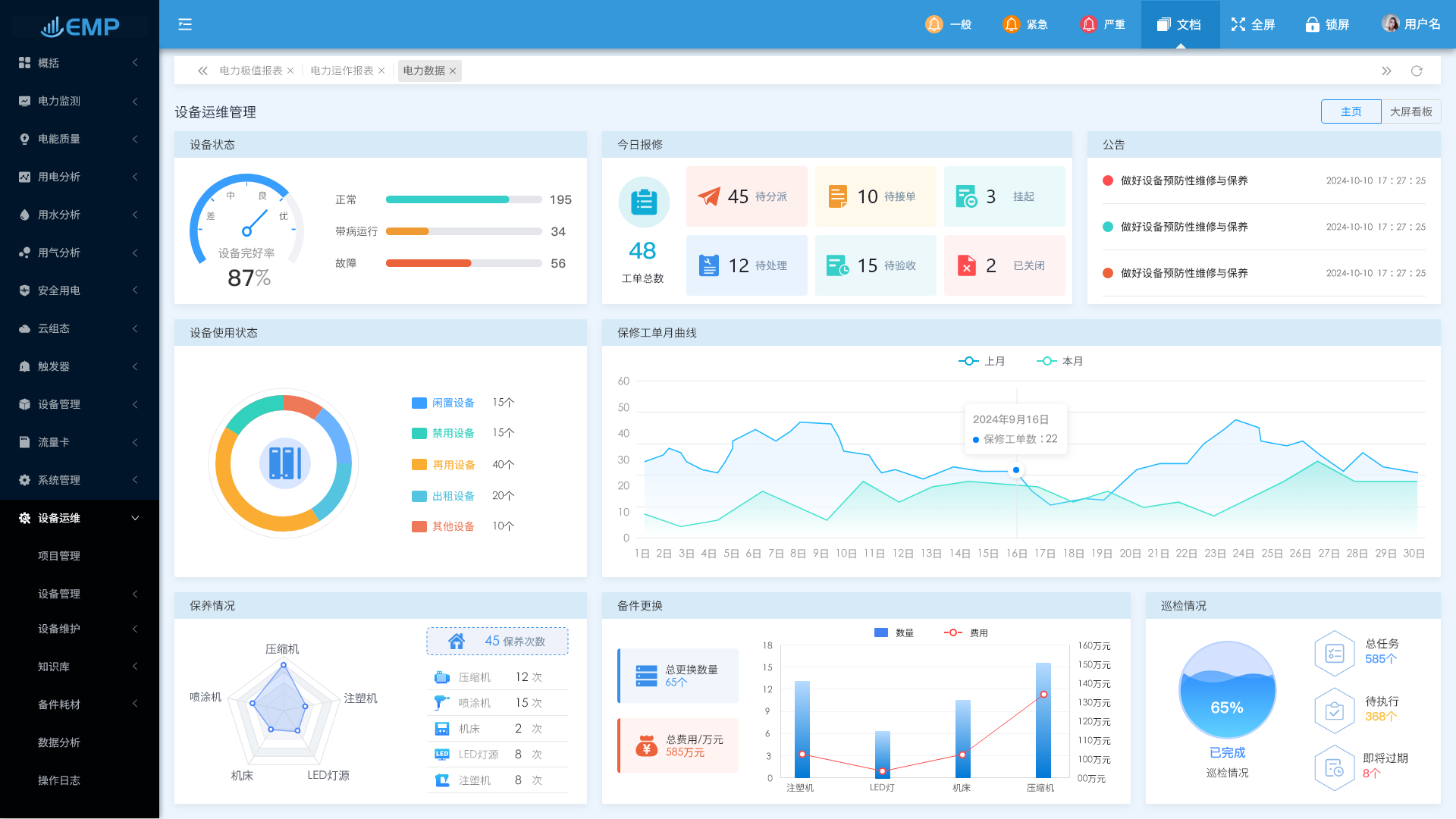The height and width of the screenshot is (819, 1456).
Task: Open first 做好设备预防性维修与保养 announcement
Action: pyautogui.click(x=1184, y=180)
